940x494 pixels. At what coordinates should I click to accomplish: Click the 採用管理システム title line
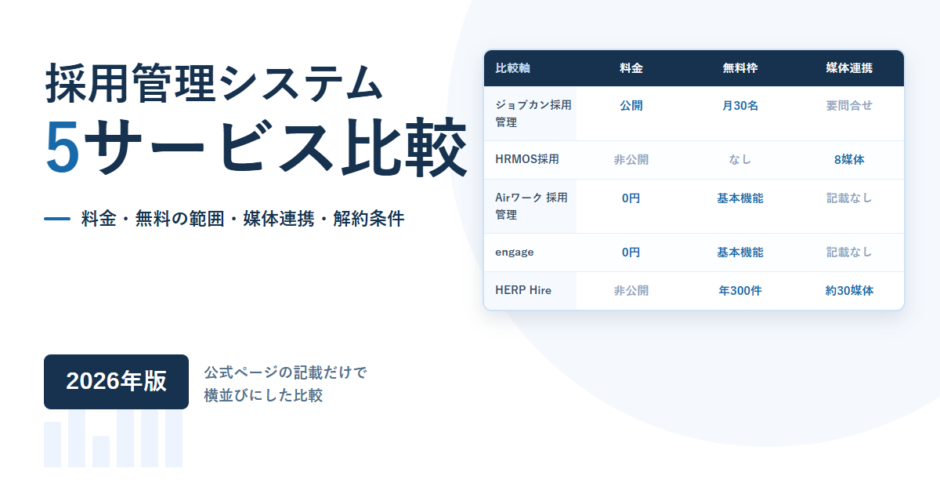tap(214, 83)
